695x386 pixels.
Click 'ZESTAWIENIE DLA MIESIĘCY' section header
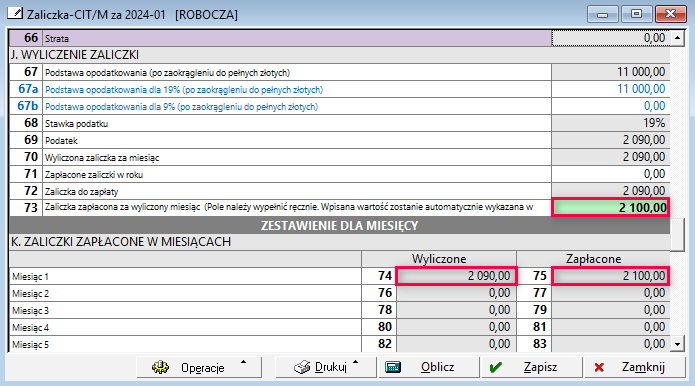pos(340,226)
